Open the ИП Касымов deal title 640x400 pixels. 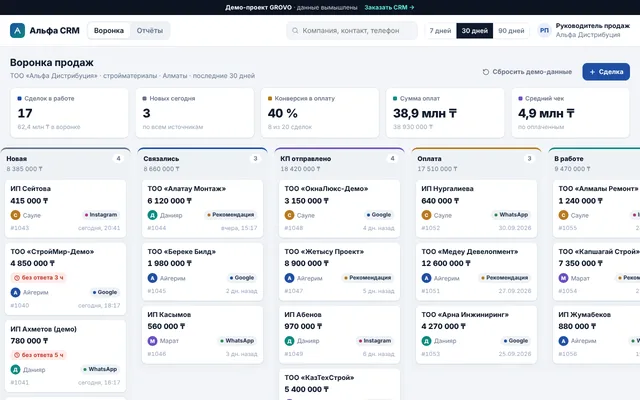click(x=169, y=315)
